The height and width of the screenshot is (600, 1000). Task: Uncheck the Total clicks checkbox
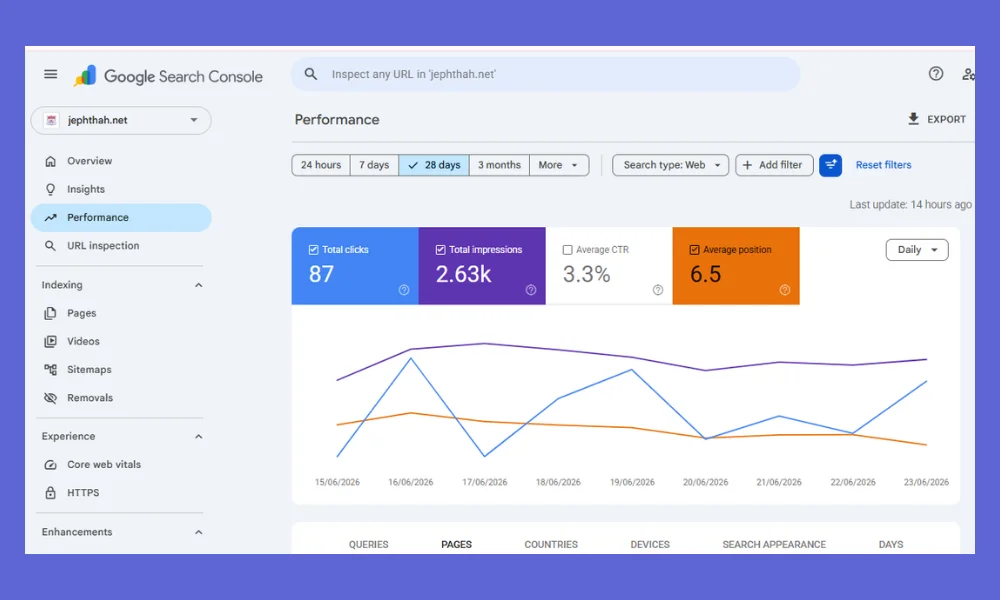(313, 250)
